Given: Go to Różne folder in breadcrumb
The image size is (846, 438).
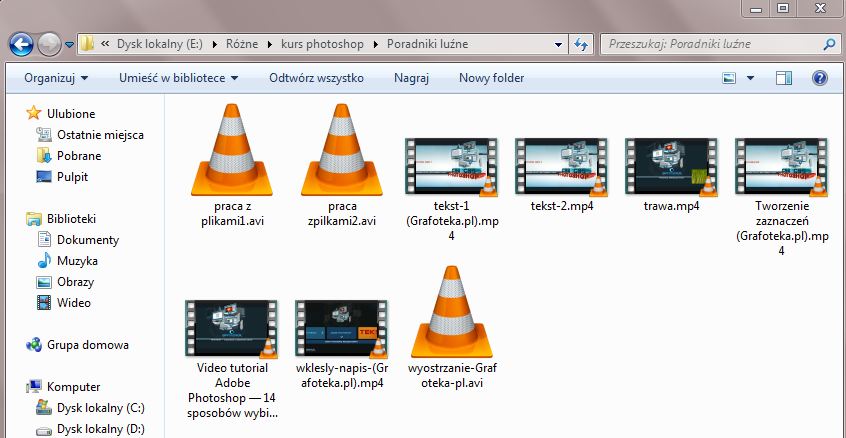Looking at the screenshot, I should point(242,44).
